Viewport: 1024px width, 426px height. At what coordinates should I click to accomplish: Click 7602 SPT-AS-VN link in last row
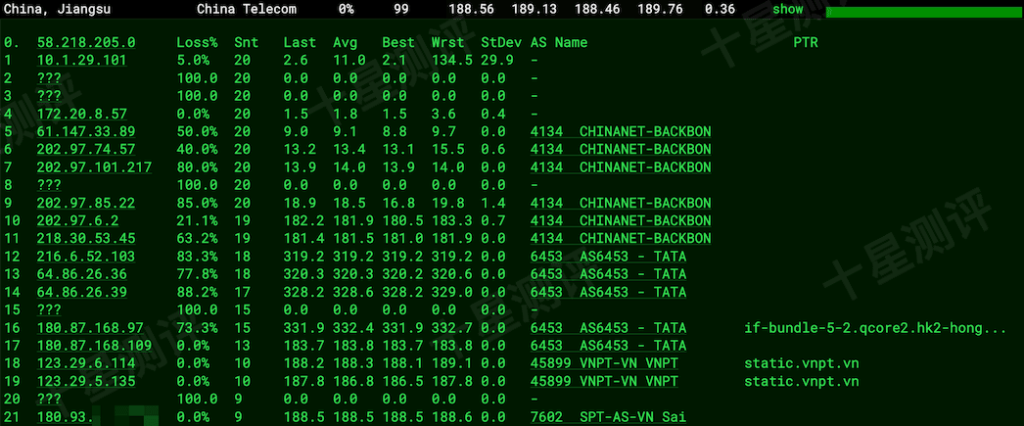click(608, 417)
